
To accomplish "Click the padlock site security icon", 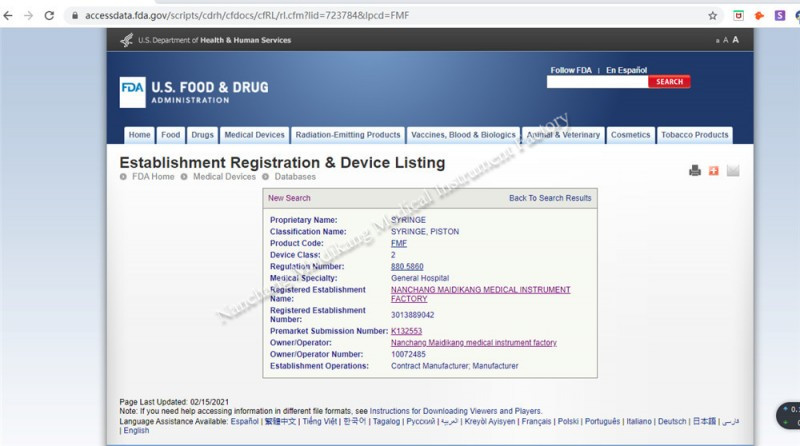I will 75,16.
